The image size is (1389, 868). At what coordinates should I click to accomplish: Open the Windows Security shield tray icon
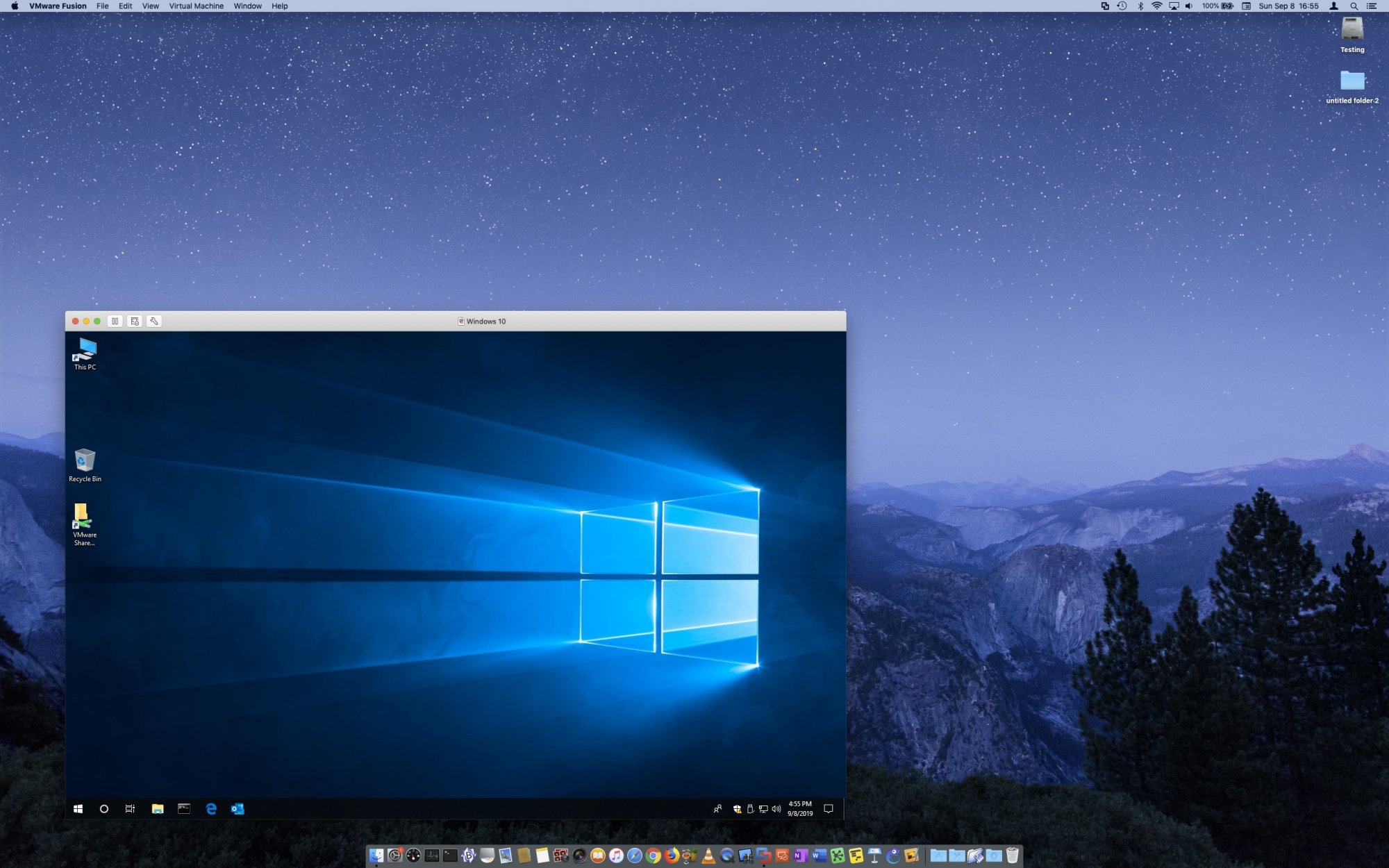click(737, 809)
